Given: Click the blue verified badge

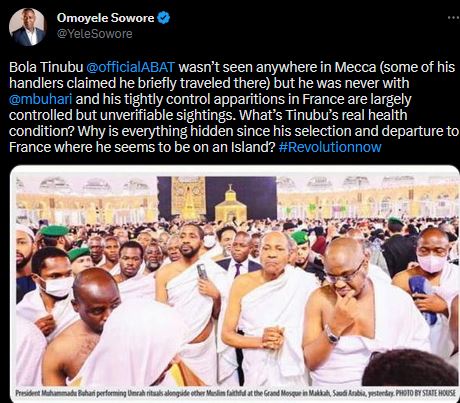Looking at the screenshot, I should [x=163, y=18].
